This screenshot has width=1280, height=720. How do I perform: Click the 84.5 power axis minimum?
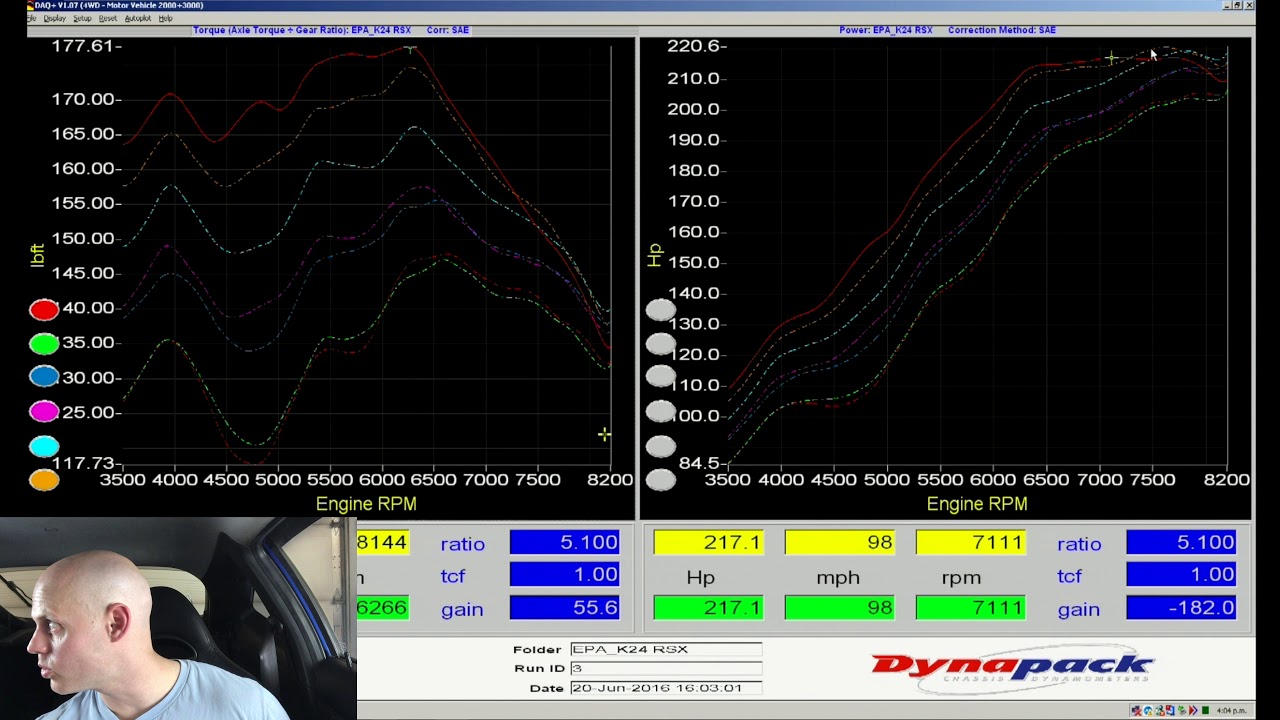(699, 463)
